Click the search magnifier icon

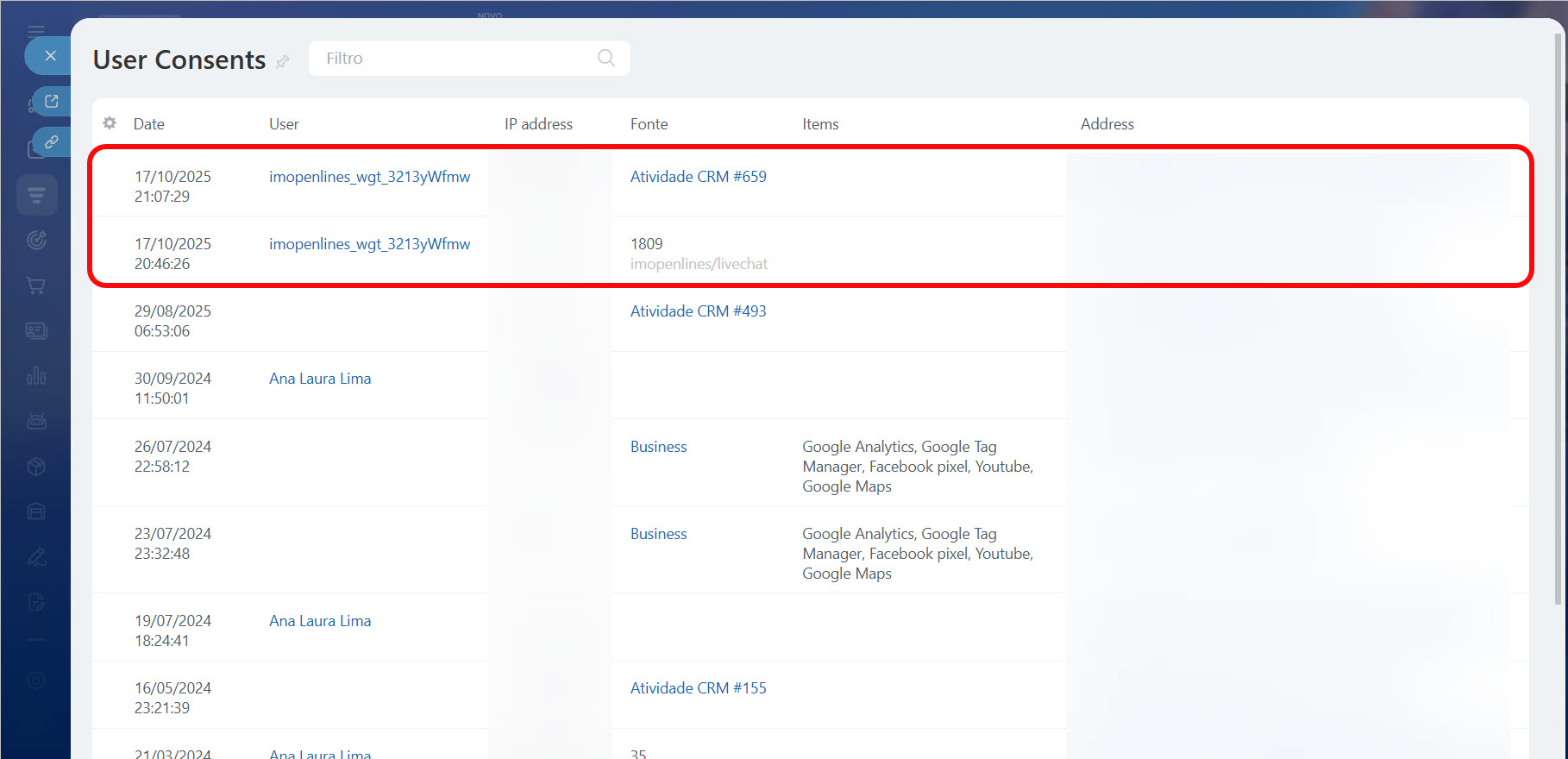[x=605, y=58]
